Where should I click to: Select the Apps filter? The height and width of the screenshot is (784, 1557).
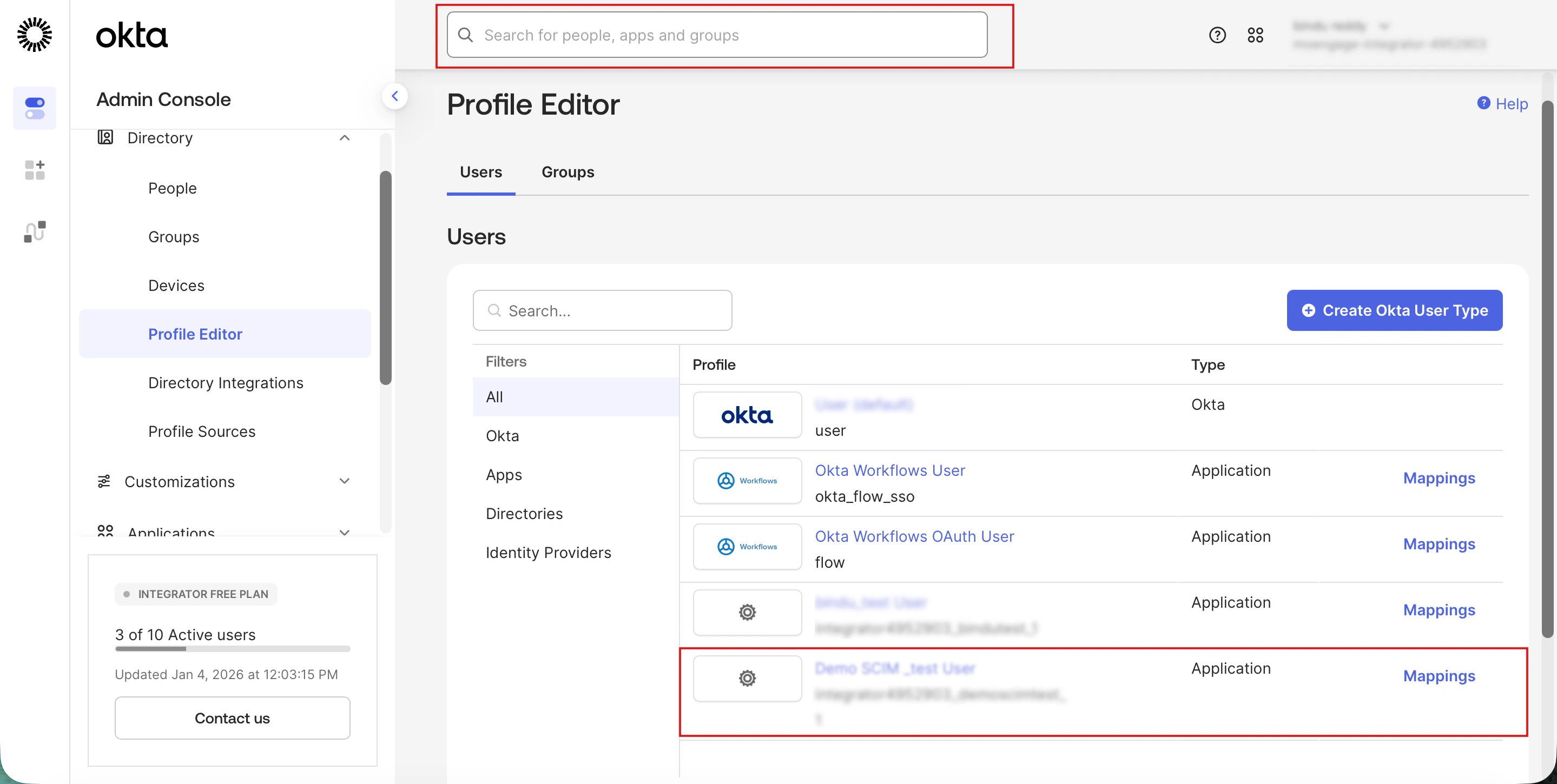pyautogui.click(x=504, y=475)
